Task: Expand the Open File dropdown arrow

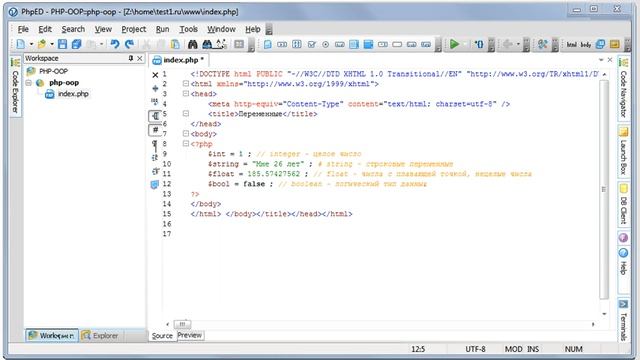Action: coord(52,44)
